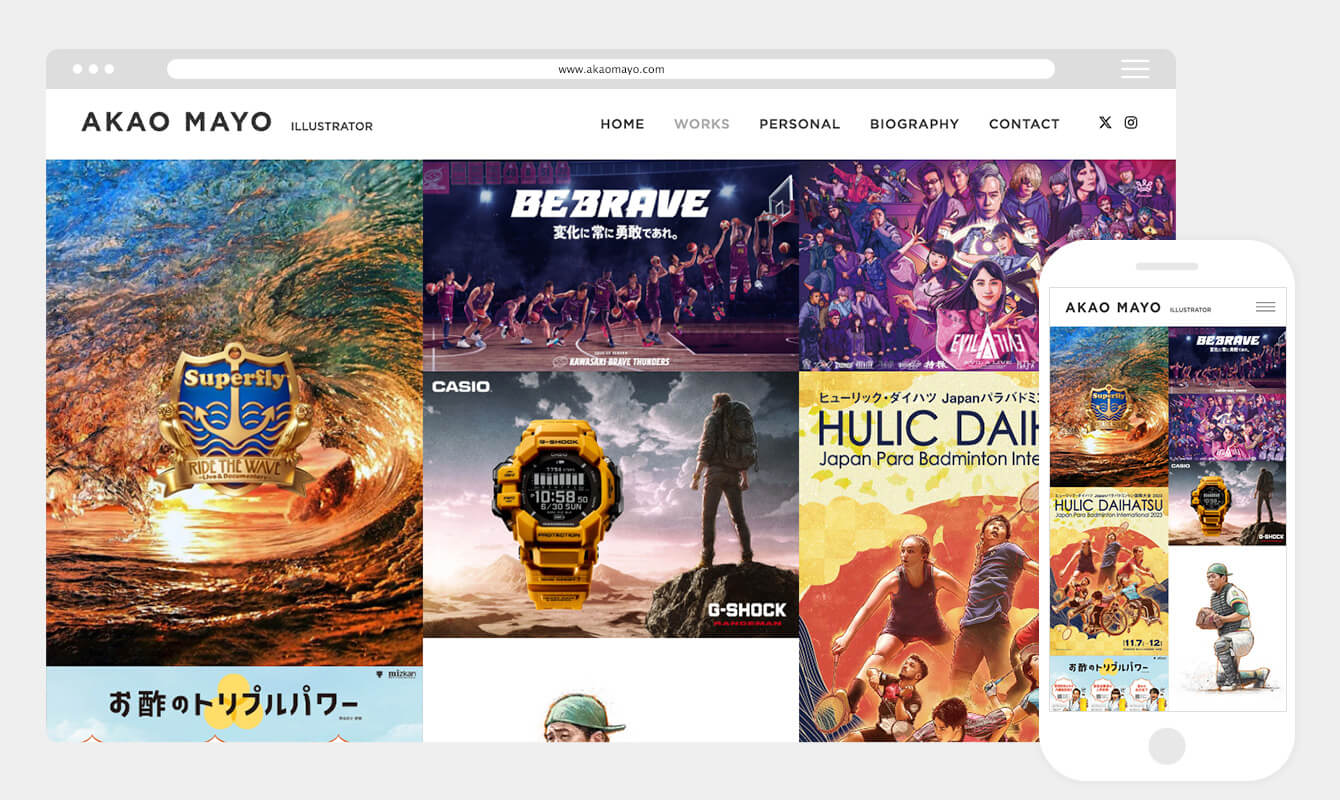
Task: Open the Instagram social icon
Action: [x=1131, y=123]
